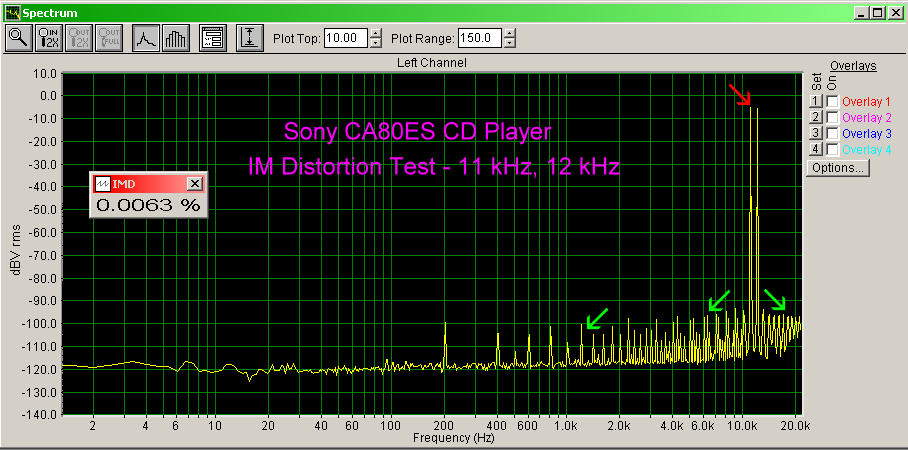Turn on the Overlay 2 checkbox
908x450 pixels.
832,118
